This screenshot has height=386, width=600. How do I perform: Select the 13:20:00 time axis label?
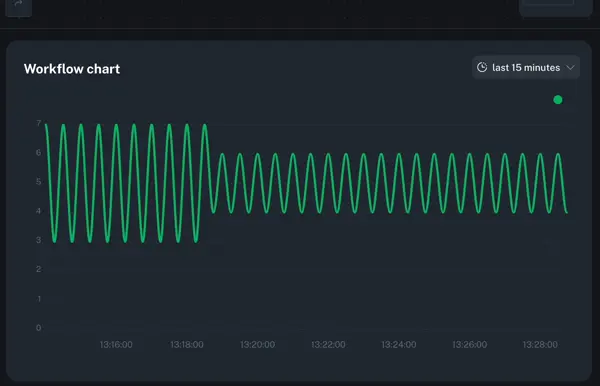[258, 345]
